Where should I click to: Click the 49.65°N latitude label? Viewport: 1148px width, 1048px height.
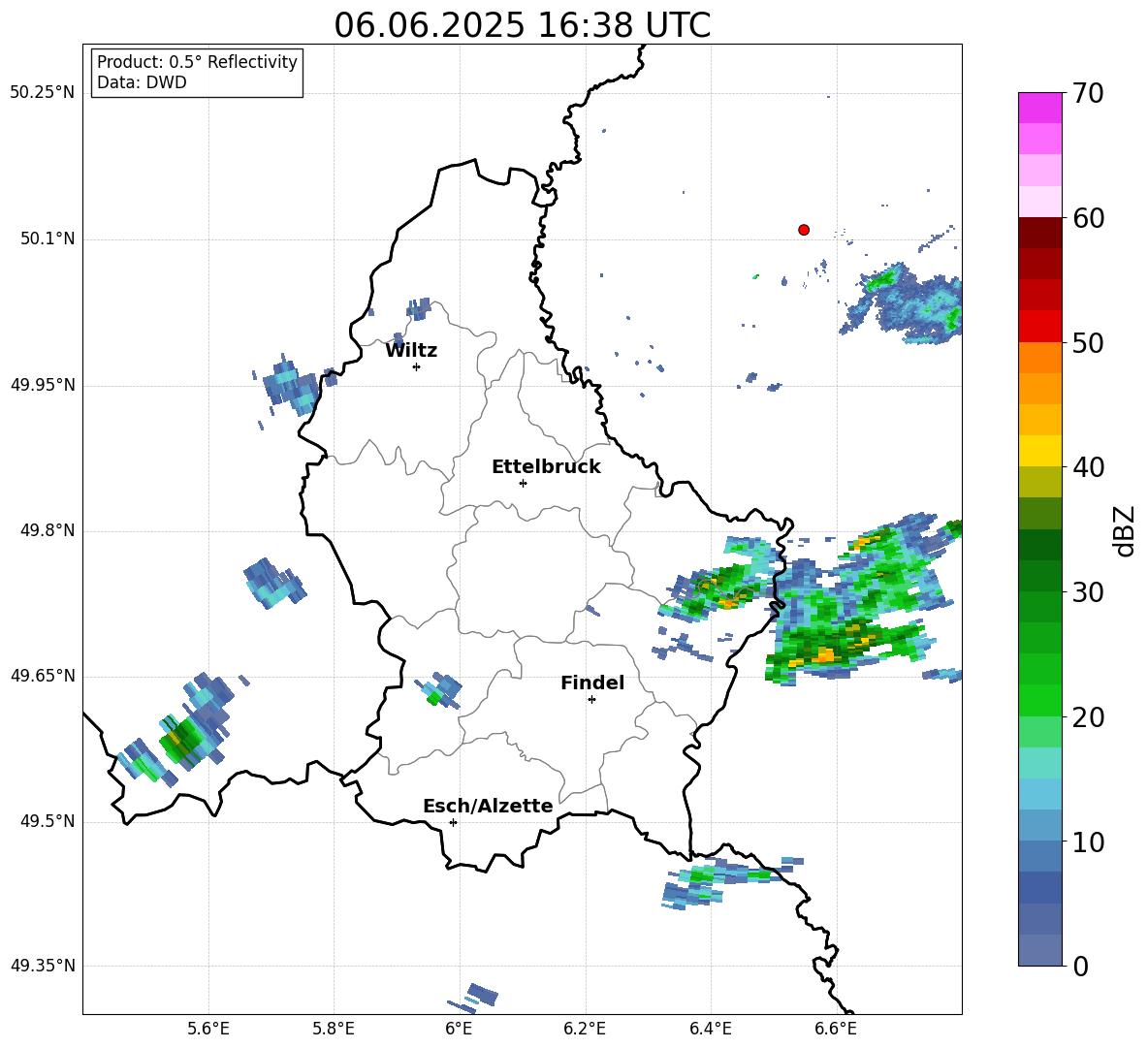43,676
